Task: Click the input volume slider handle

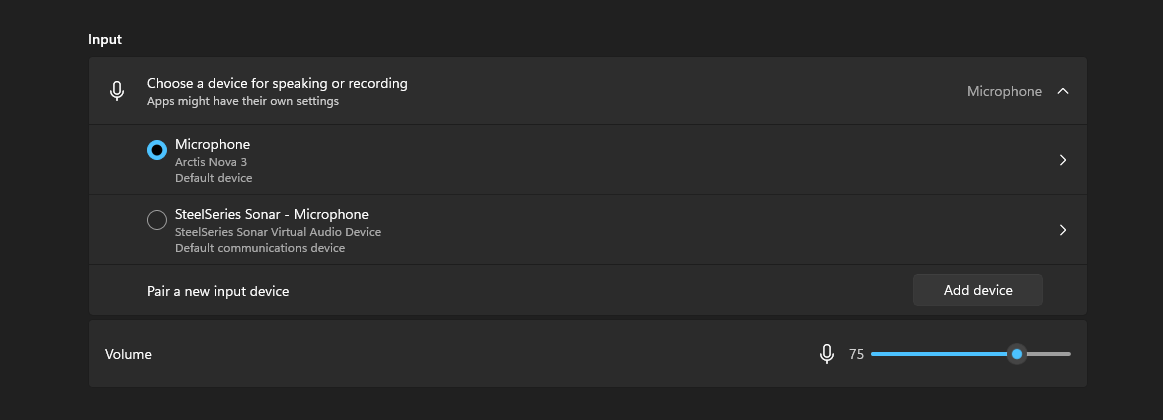Action: (1017, 354)
